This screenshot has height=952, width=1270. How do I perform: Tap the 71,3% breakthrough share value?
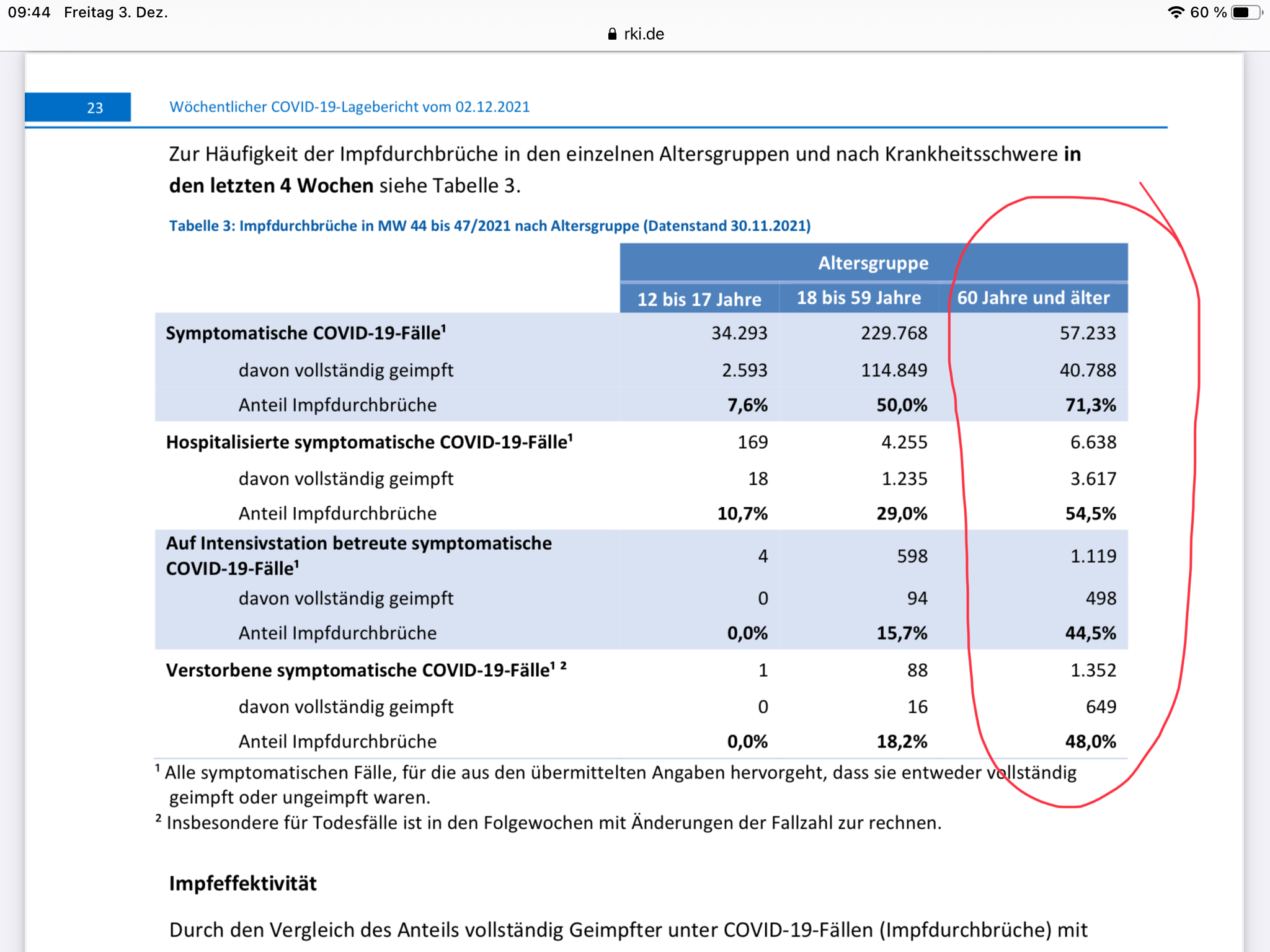(x=1090, y=405)
